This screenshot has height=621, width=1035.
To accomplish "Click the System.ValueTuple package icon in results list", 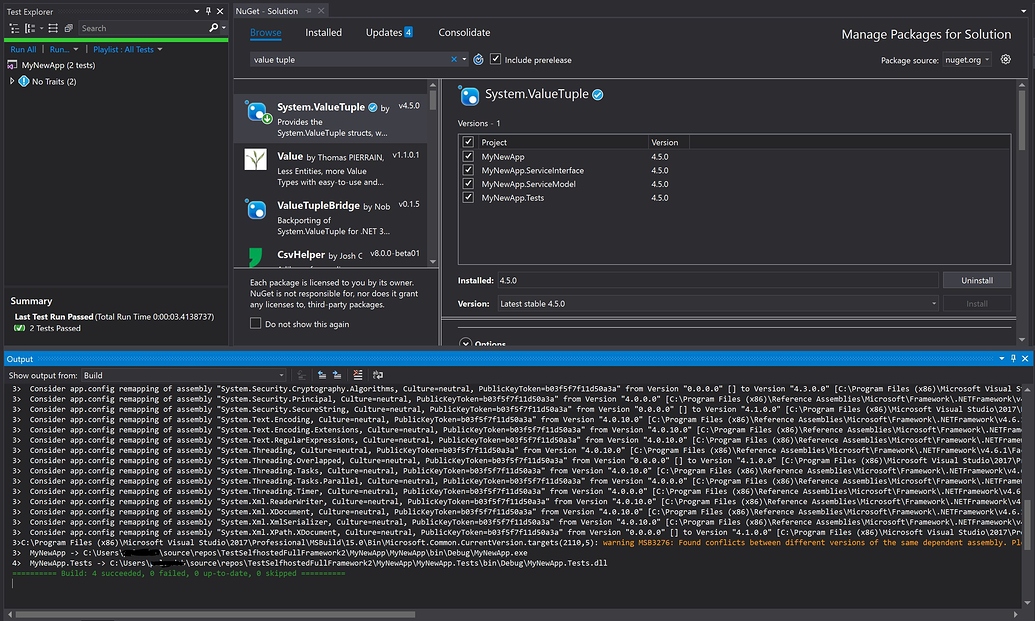I will click(x=257, y=112).
